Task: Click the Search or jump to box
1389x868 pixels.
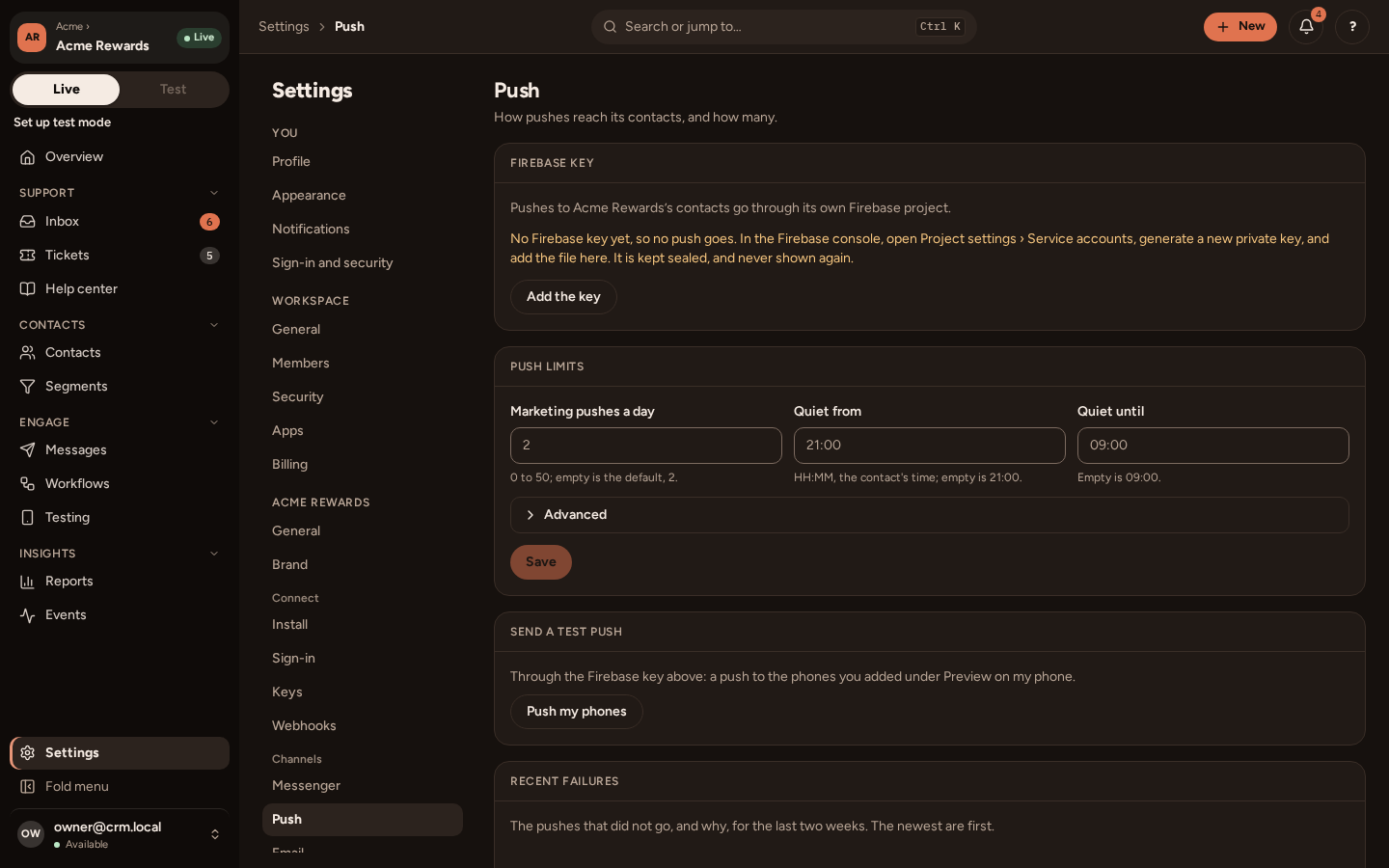Action: (784, 27)
